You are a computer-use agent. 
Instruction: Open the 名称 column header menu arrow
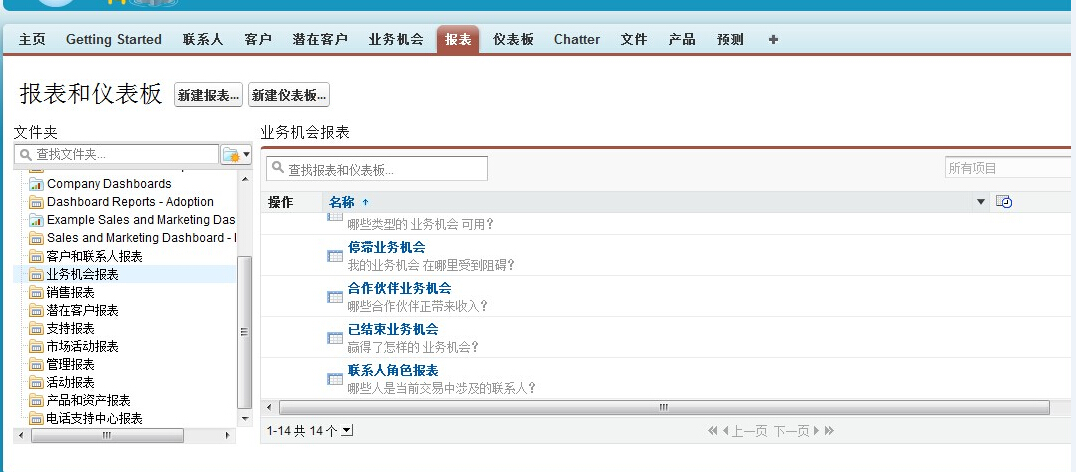[981, 202]
